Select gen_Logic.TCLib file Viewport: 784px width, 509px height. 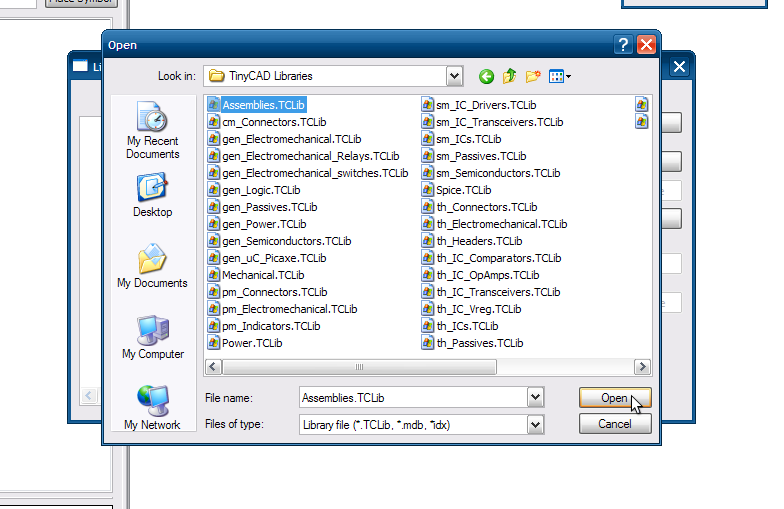260,190
